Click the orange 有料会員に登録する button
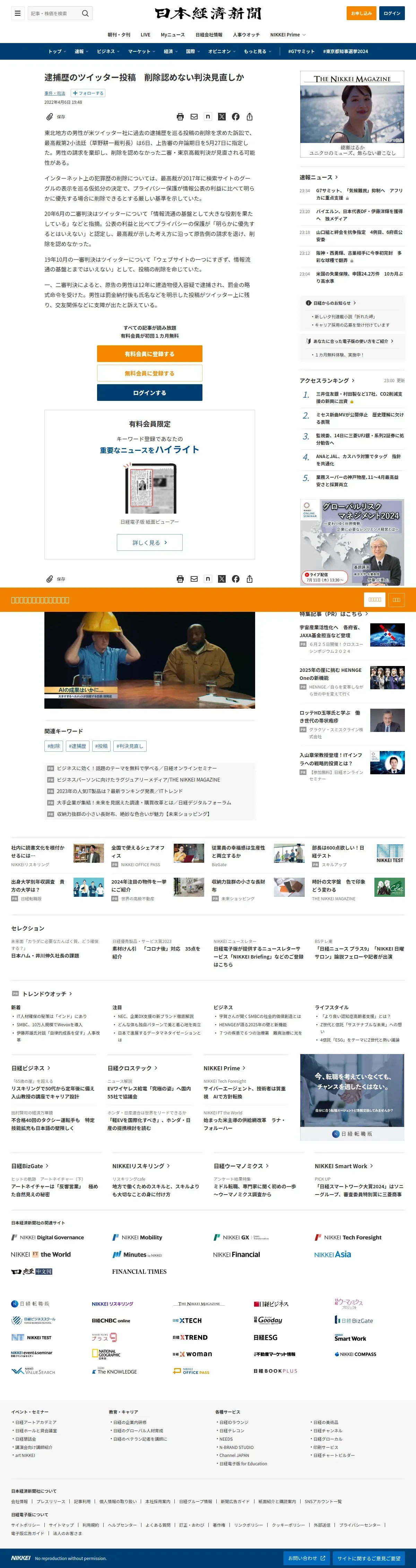Viewport: 416px width, 1568px height. point(150,354)
